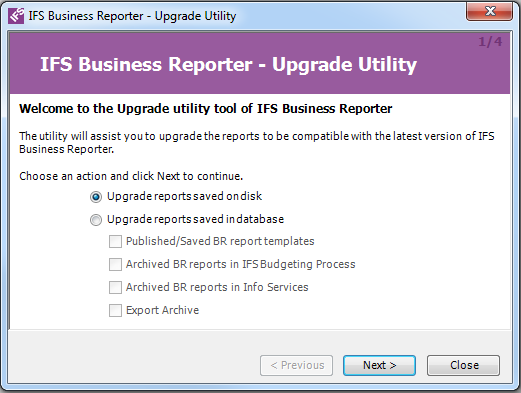Click the Close button beside Next
This screenshot has height=393, width=521.
point(463,365)
